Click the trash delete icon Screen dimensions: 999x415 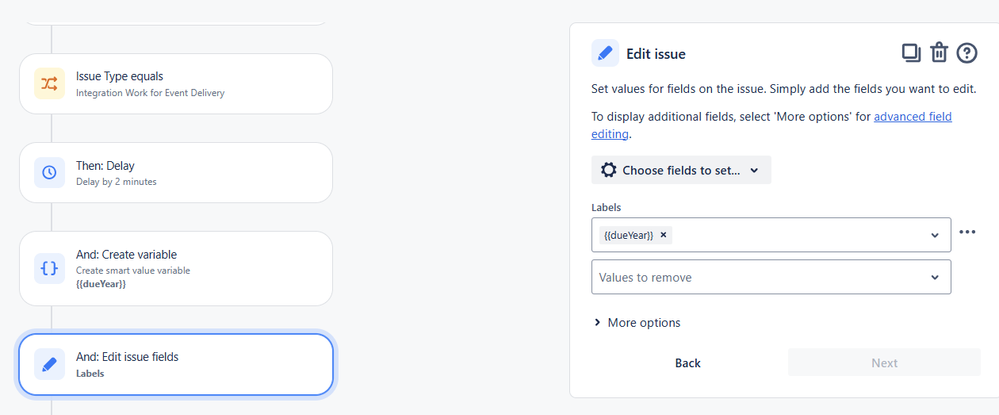pyautogui.click(x=939, y=53)
